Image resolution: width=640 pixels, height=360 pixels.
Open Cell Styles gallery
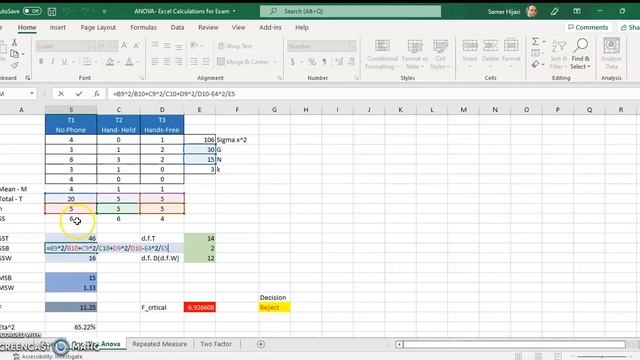click(440, 54)
